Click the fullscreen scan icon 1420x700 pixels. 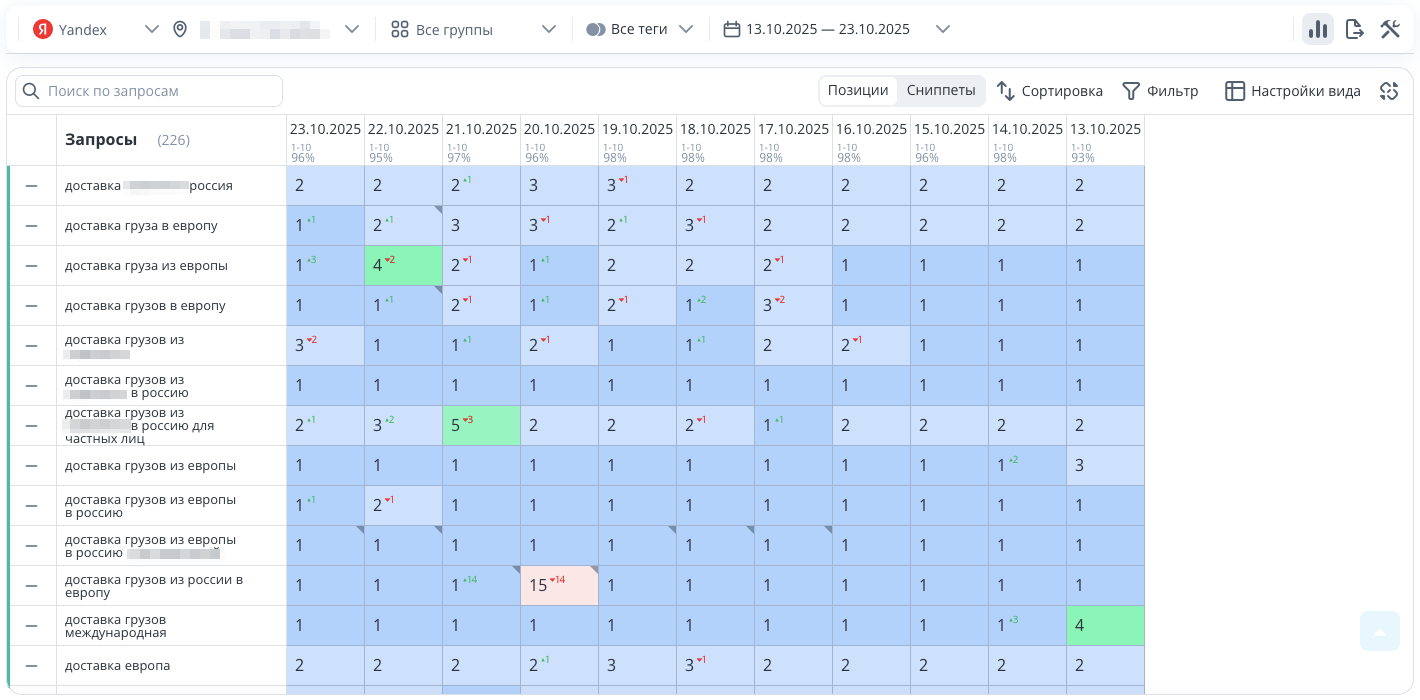pos(1388,91)
